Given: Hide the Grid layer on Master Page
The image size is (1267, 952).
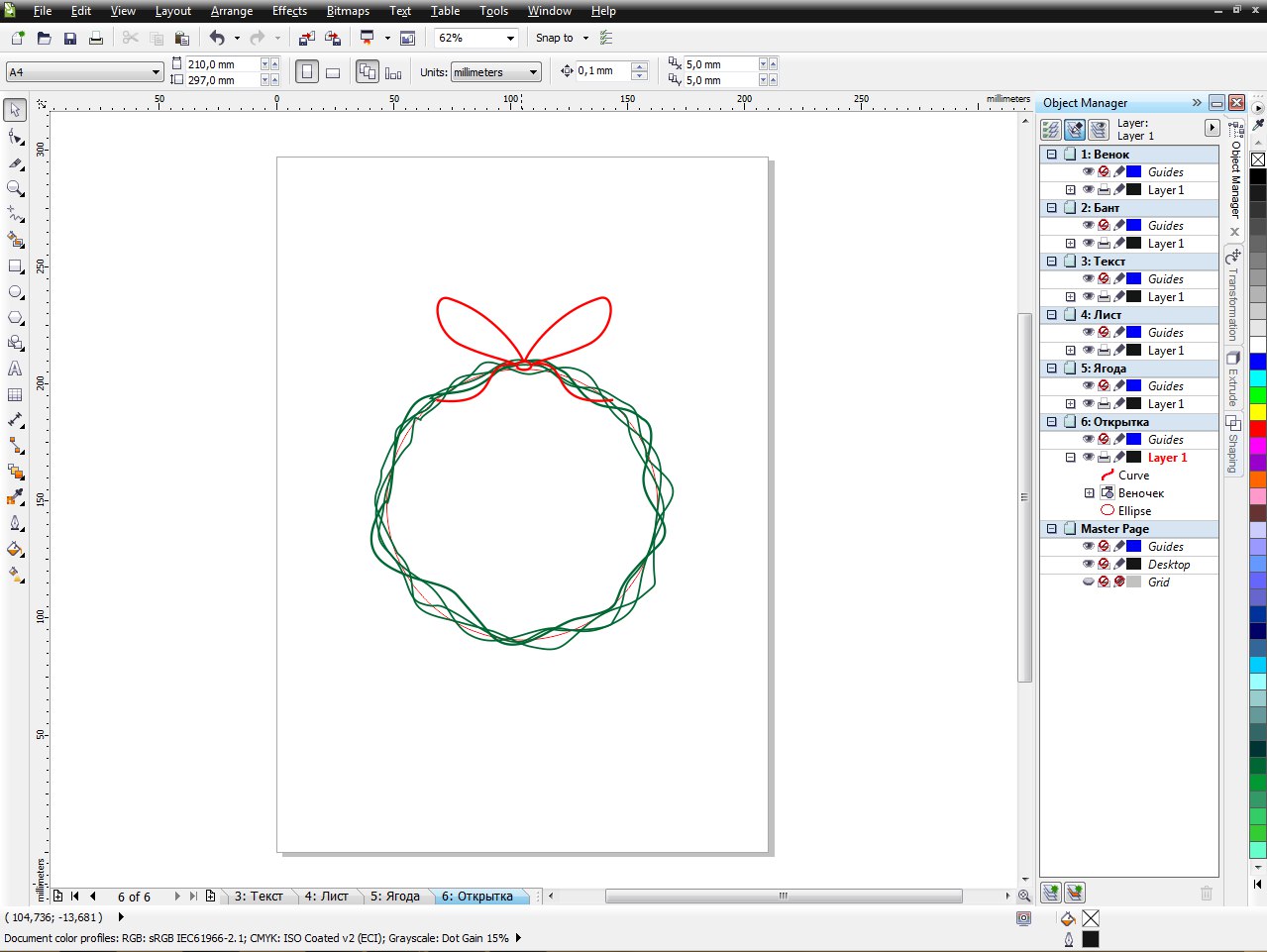Looking at the screenshot, I should pyautogui.click(x=1088, y=582).
